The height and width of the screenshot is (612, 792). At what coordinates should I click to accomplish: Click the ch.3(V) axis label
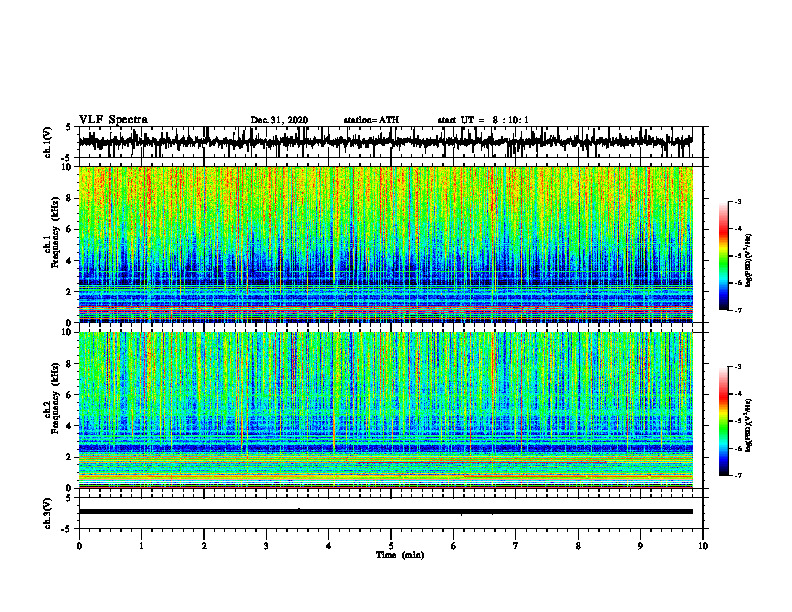pyautogui.click(x=48, y=513)
